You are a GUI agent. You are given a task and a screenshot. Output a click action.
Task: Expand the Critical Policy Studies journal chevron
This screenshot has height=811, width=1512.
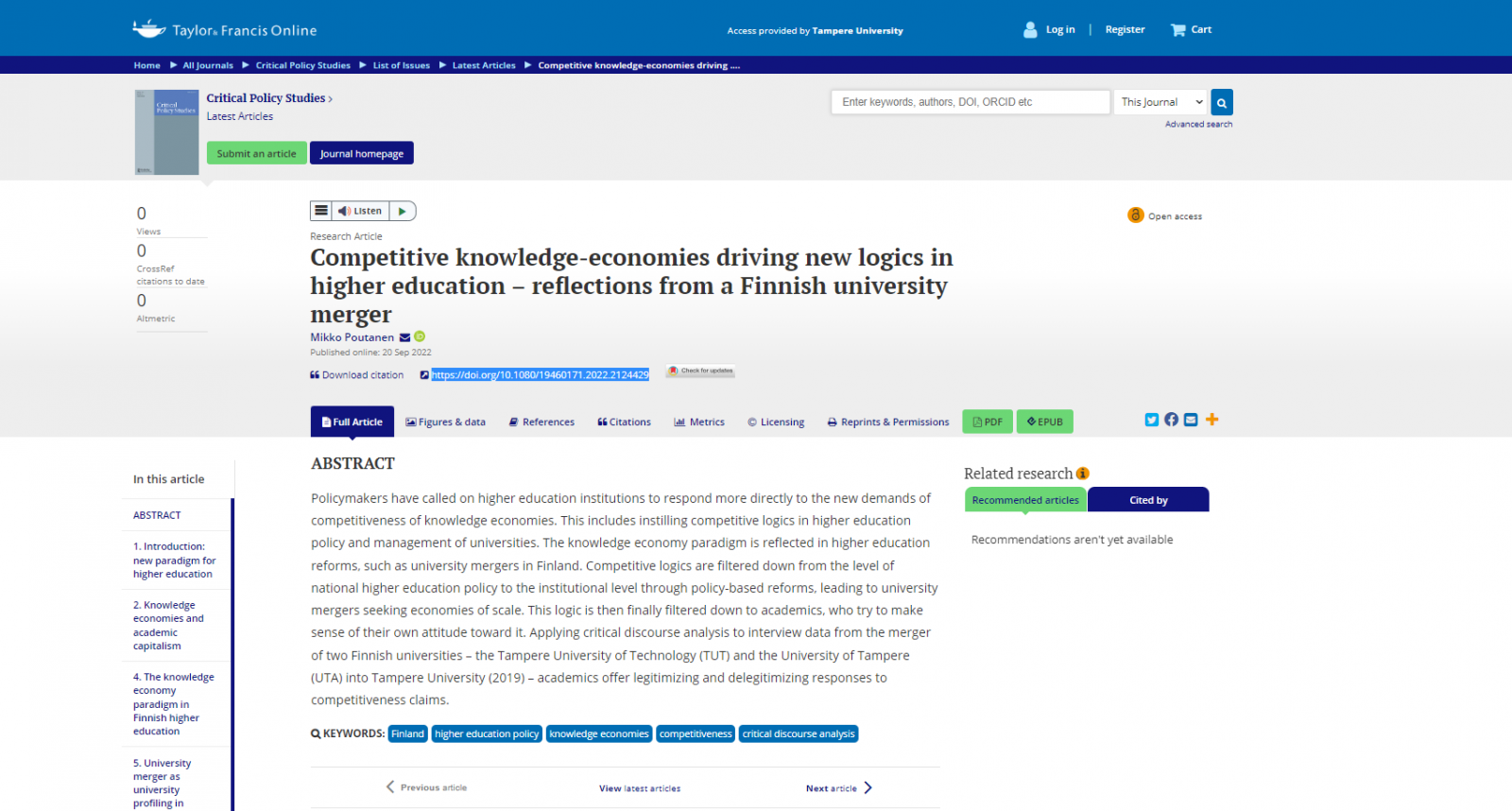tap(330, 98)
